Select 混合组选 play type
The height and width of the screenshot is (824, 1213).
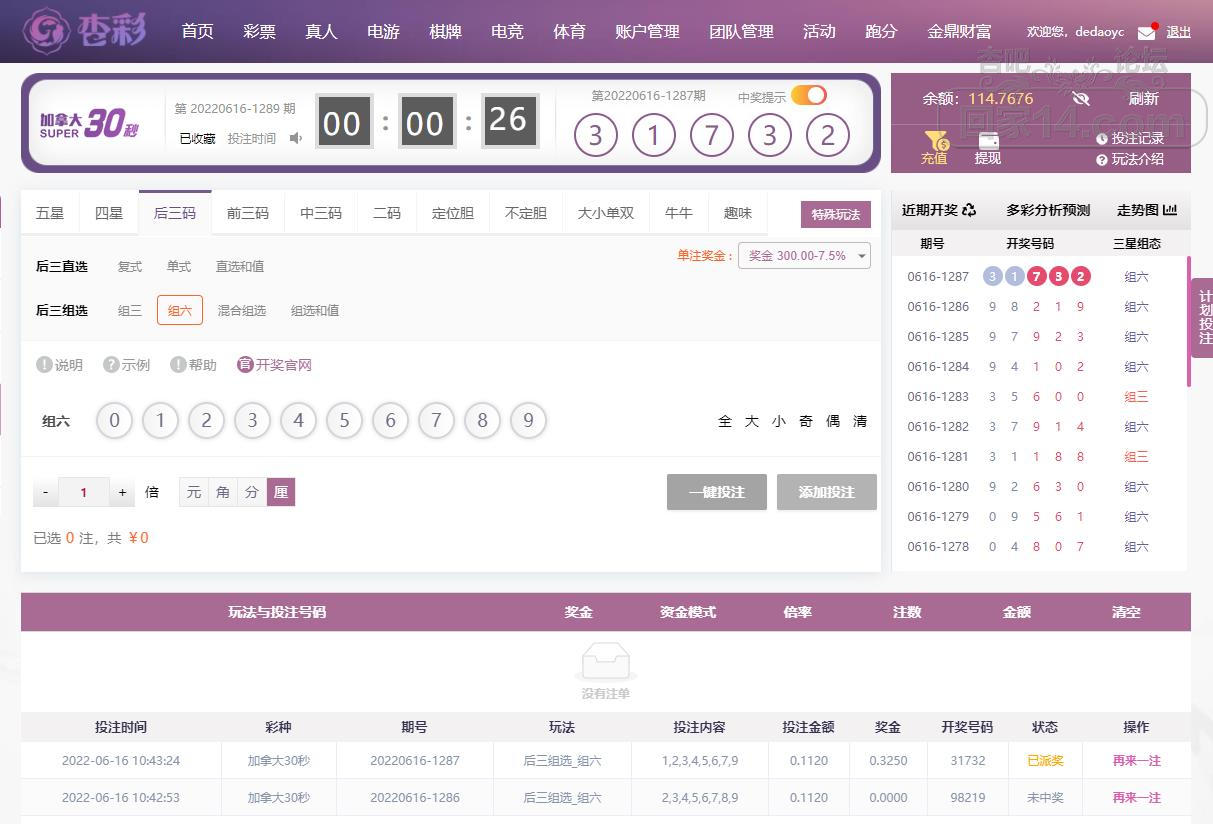click(x=242, y=310)
